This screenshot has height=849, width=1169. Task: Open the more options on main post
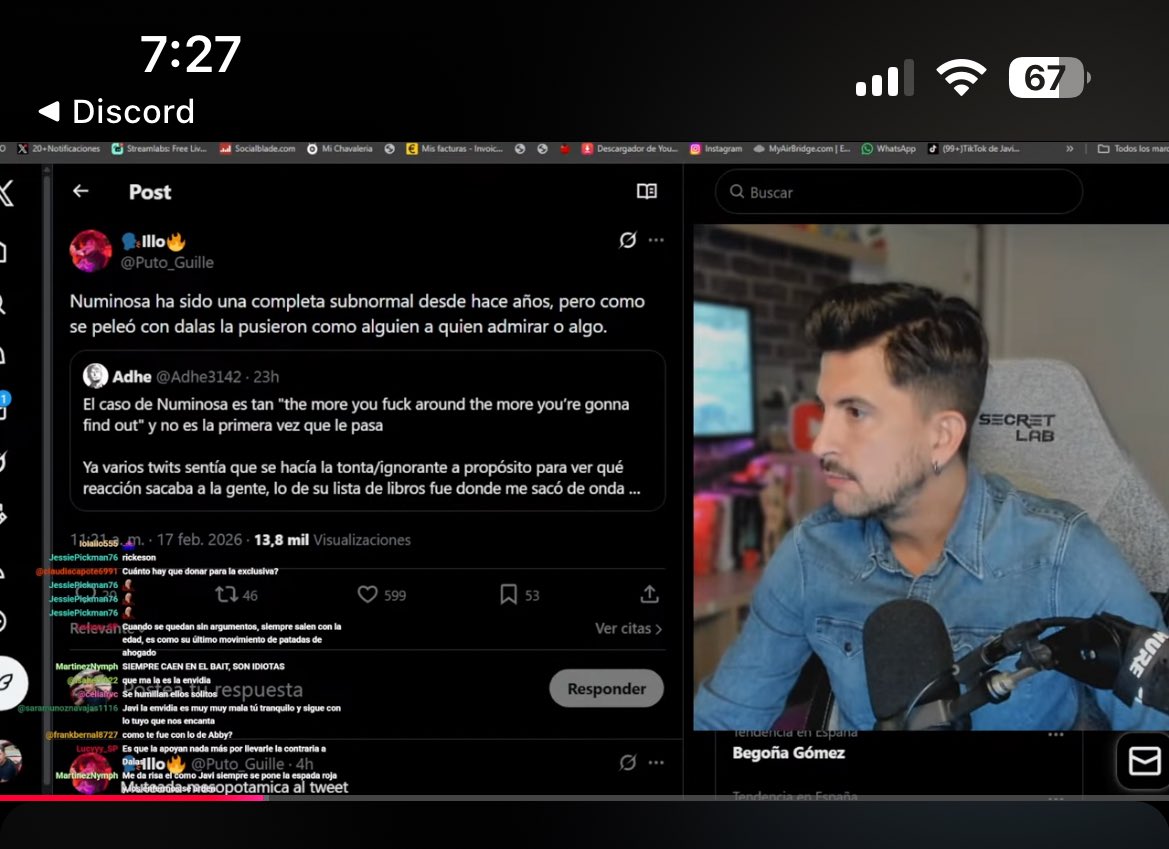[656, 240]
